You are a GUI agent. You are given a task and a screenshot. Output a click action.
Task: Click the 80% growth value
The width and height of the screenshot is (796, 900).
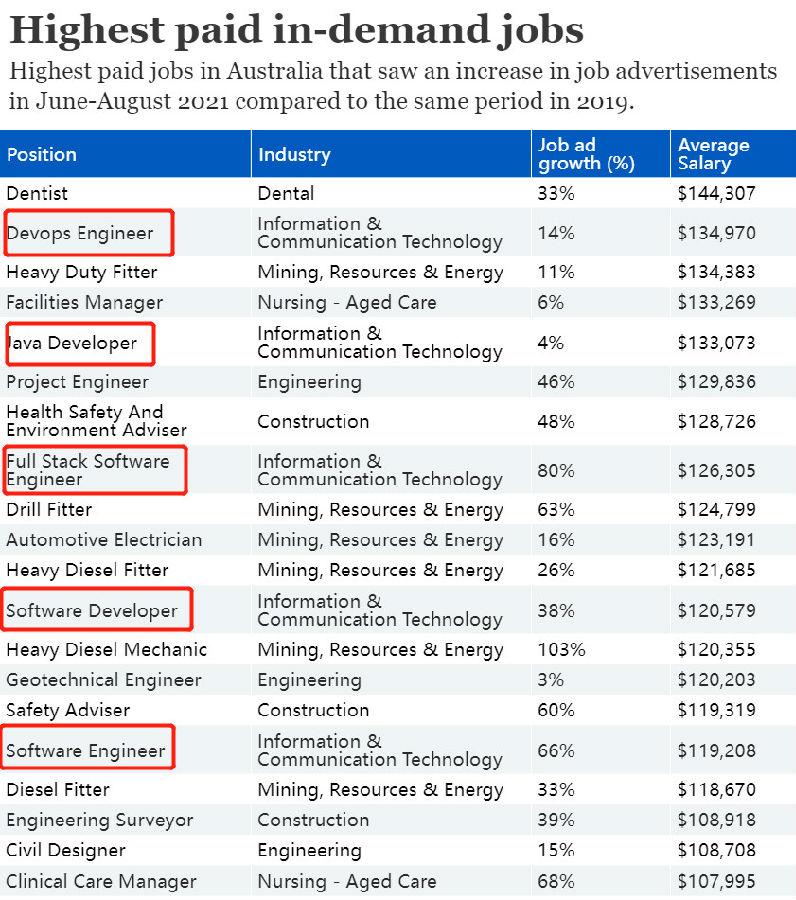pos(556,470)
